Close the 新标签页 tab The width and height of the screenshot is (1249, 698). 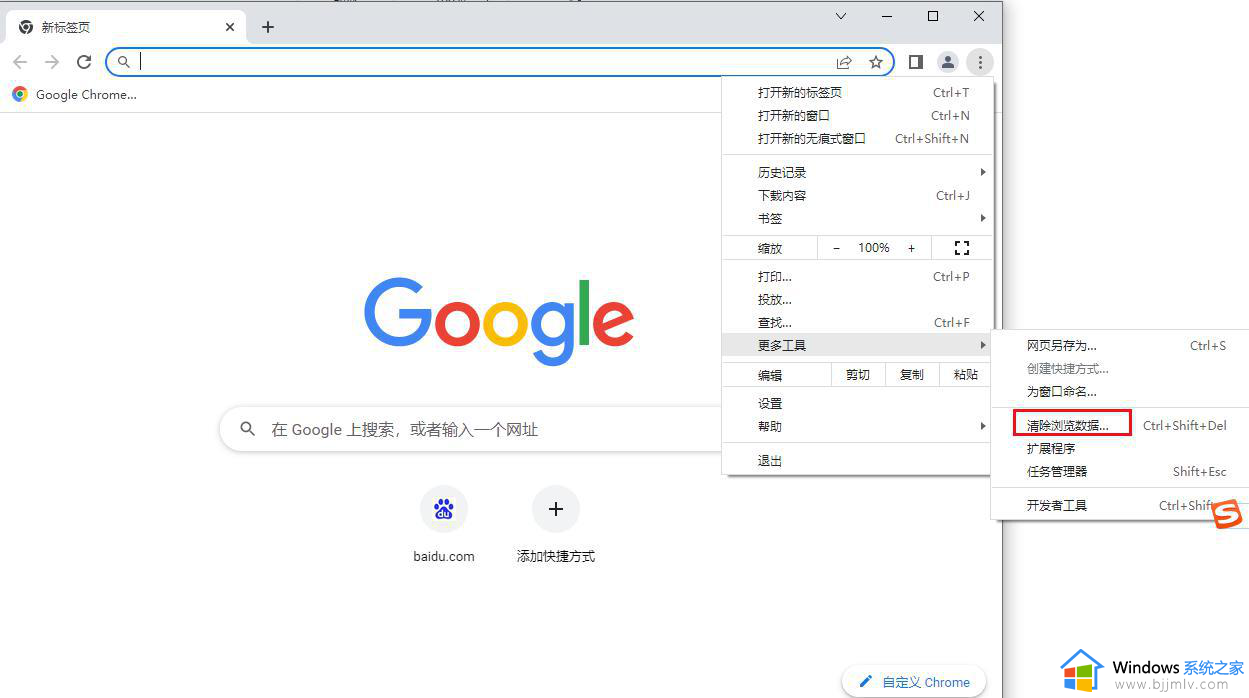[230, 27]
